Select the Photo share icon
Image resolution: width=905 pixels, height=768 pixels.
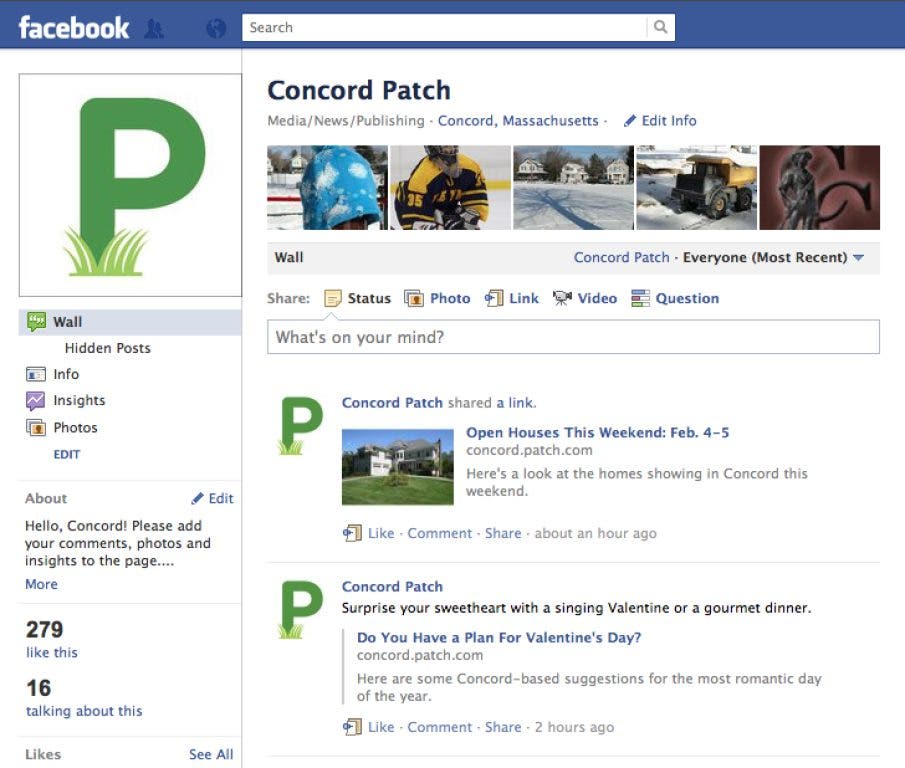tap(413, 298)
